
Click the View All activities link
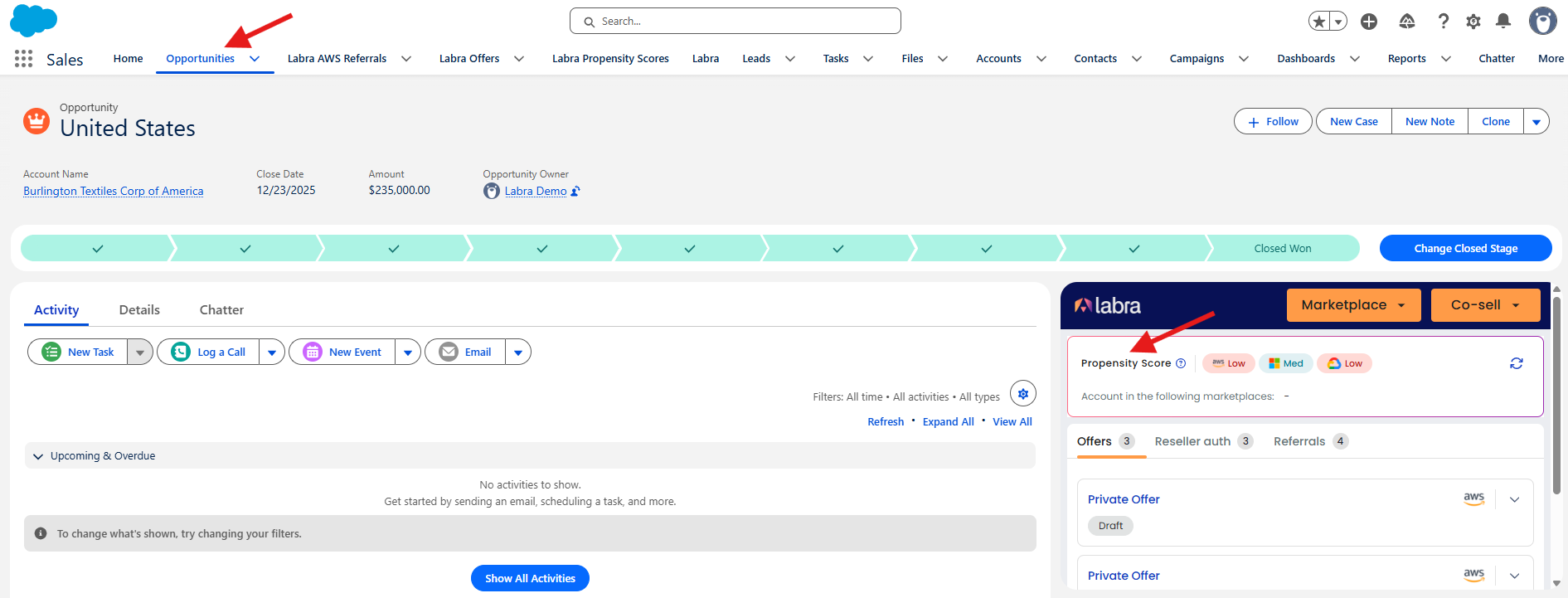(1012, 422)
